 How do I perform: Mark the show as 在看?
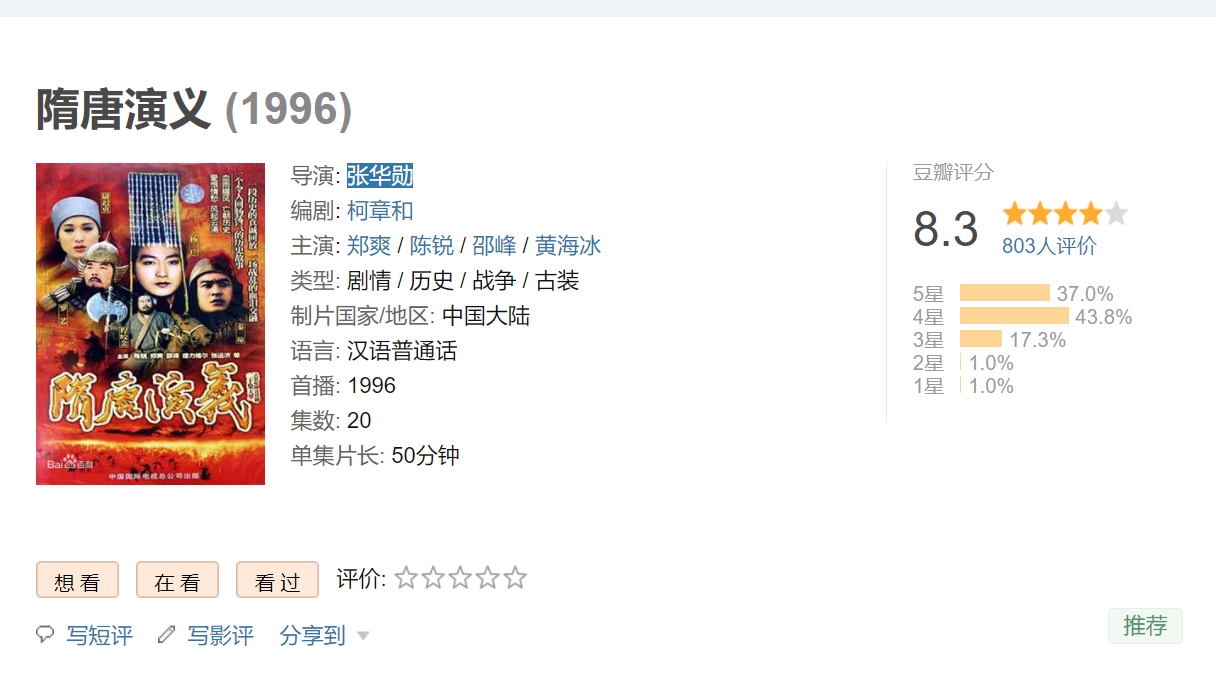click(x=177, y=580)
